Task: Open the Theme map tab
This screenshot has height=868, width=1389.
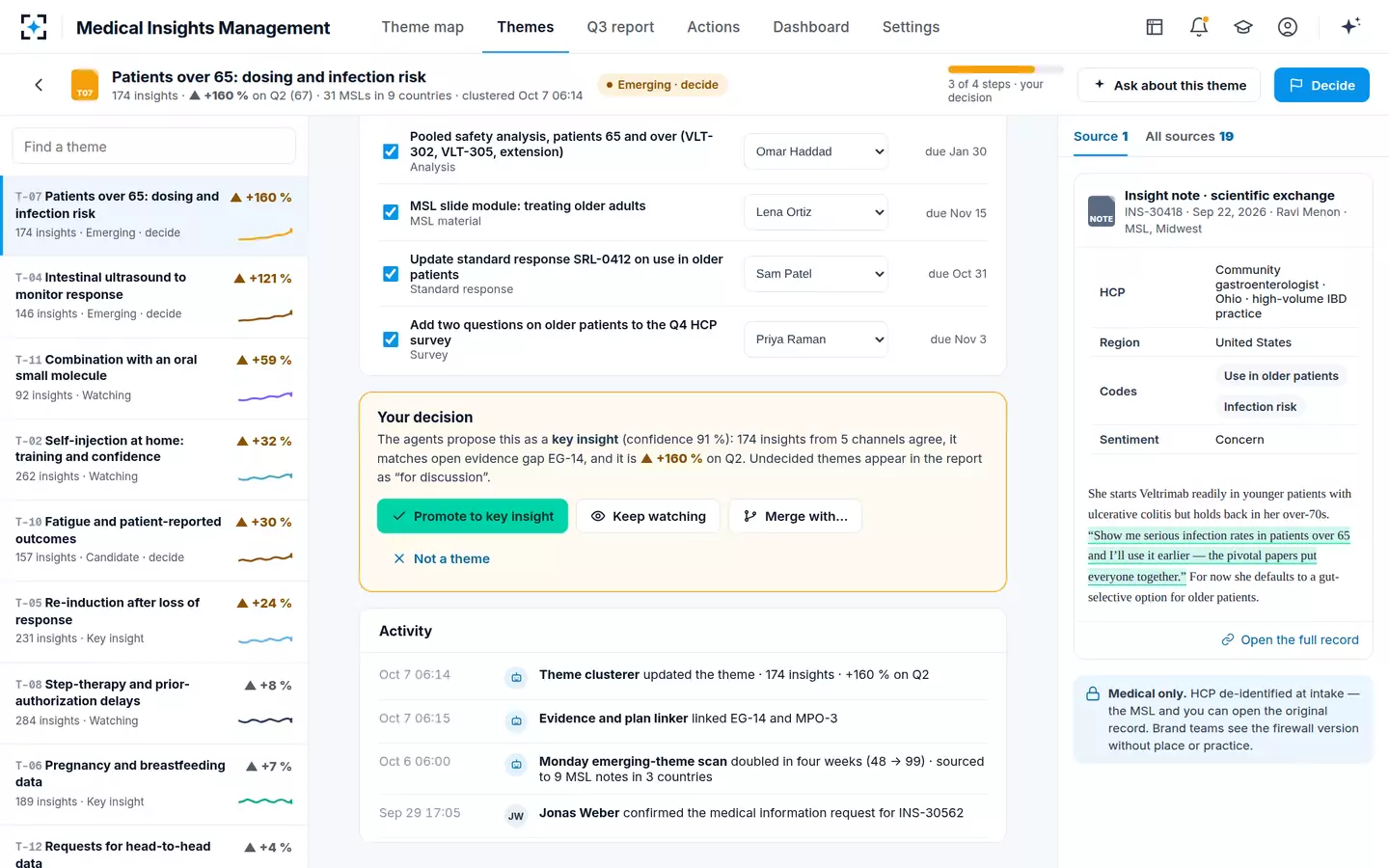Action: coord(422,27)
